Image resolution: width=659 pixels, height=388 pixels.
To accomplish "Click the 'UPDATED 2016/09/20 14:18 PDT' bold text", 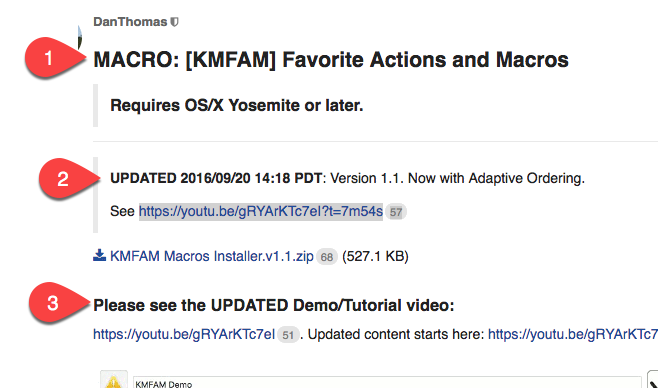I will 216,178.
